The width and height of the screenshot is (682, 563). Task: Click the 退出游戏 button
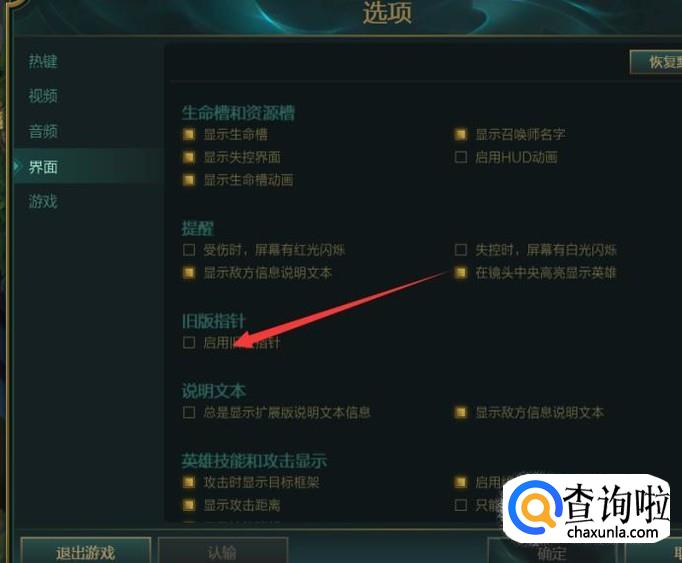(x=86, y=551)
